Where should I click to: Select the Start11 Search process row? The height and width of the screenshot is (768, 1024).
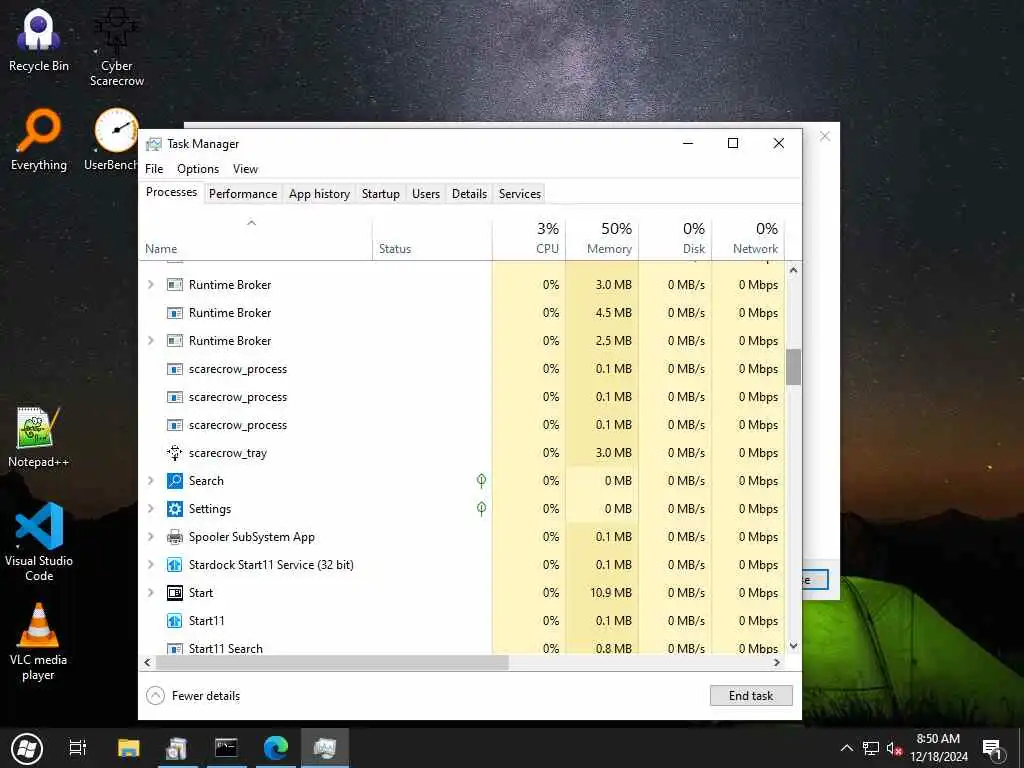click(462, 647)
